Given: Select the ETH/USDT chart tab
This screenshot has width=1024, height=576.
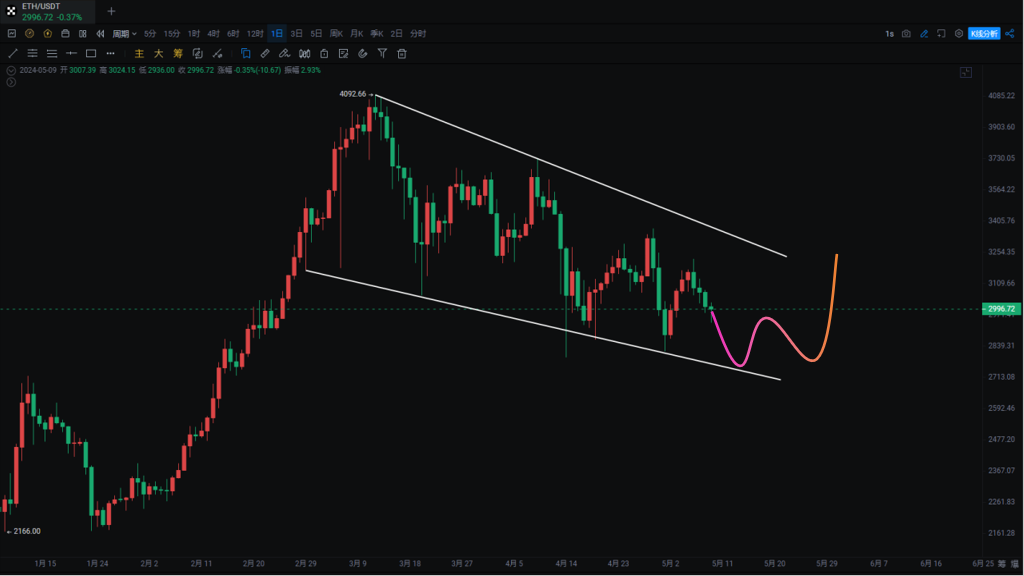Looking at the screenshot, I should coord(48,12).
